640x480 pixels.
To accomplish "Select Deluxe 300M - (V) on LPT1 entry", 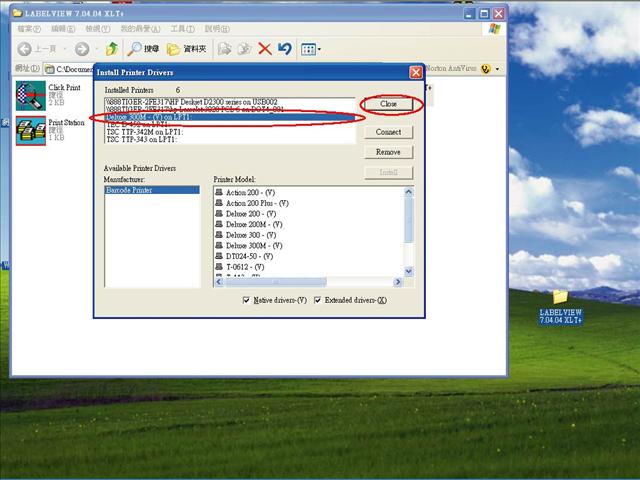I will point(230,117).
